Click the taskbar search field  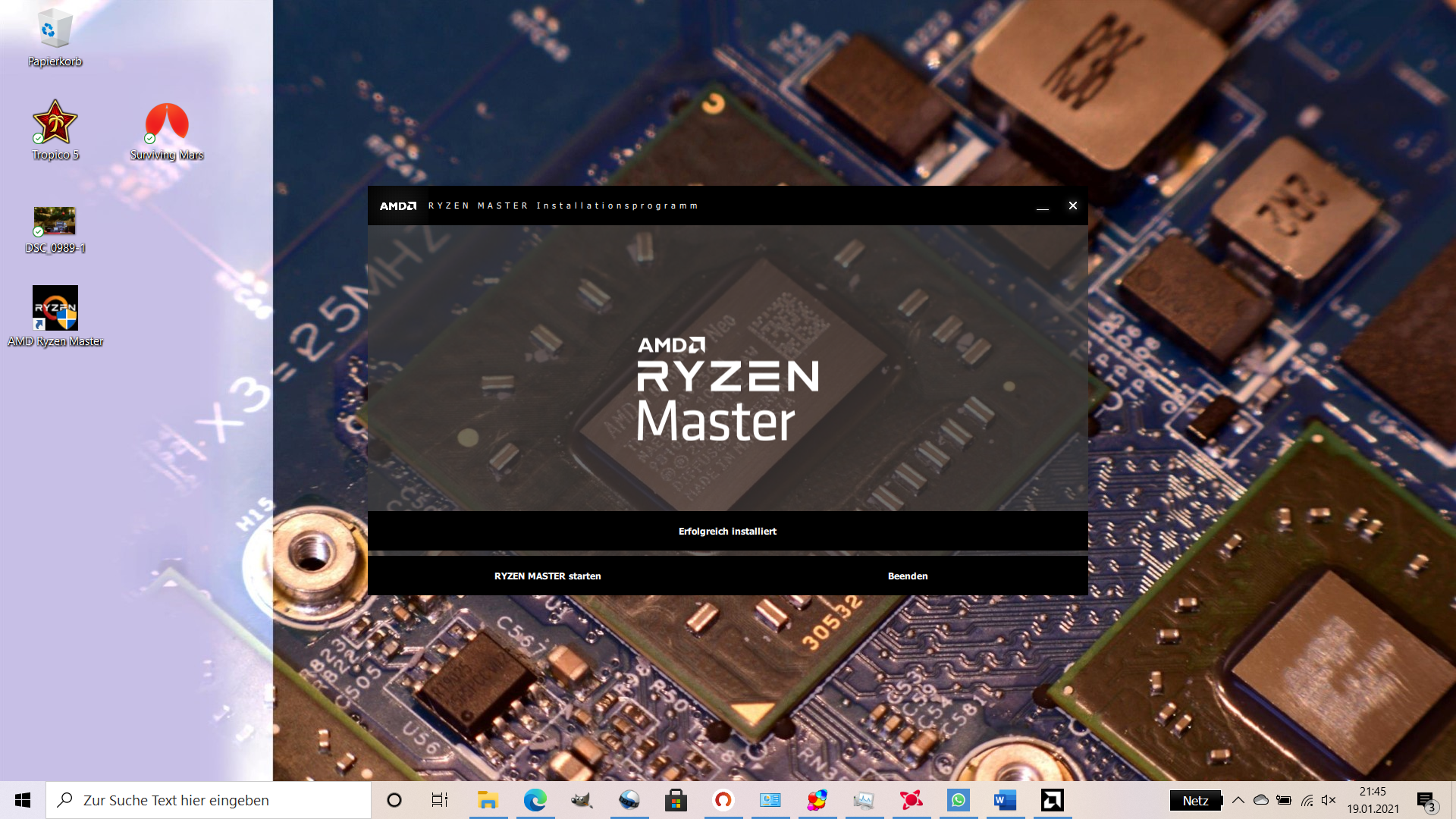[x=209, y=800]
